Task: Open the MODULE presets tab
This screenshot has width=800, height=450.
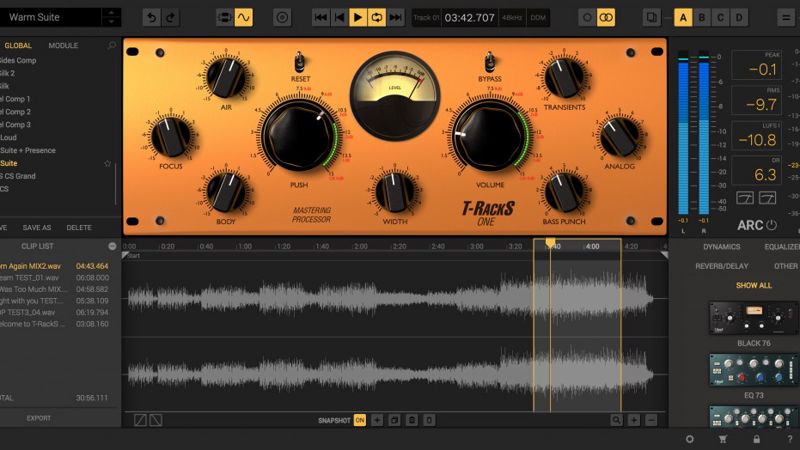Action: click(x=63, y=45)
